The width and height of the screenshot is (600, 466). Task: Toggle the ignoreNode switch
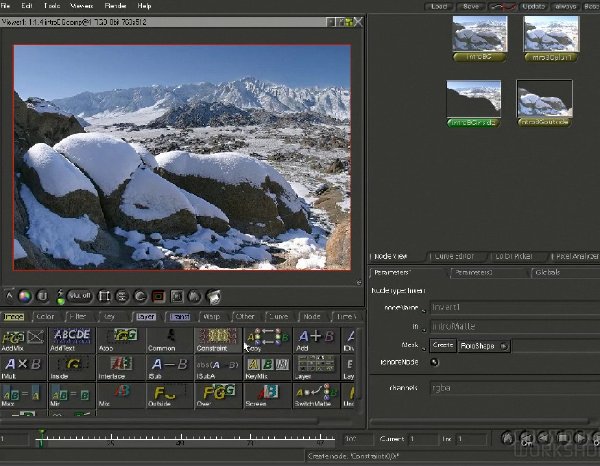[435, 361]
